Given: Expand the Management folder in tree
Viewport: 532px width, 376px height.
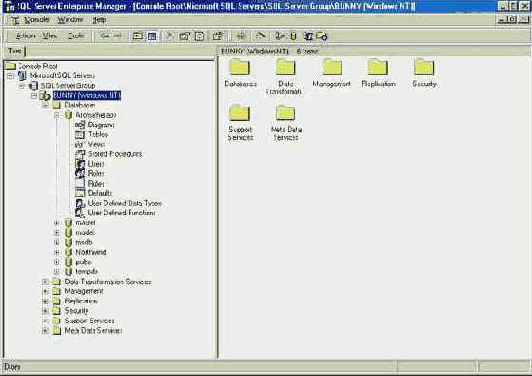Looking at the screenshot, I should click(x=45, y=292).
